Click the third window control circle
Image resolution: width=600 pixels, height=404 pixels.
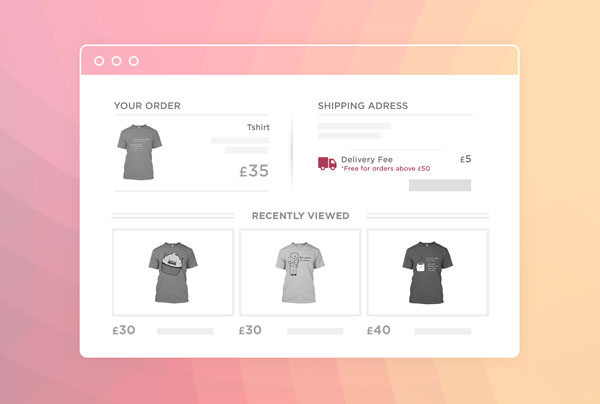pos(134,61)
